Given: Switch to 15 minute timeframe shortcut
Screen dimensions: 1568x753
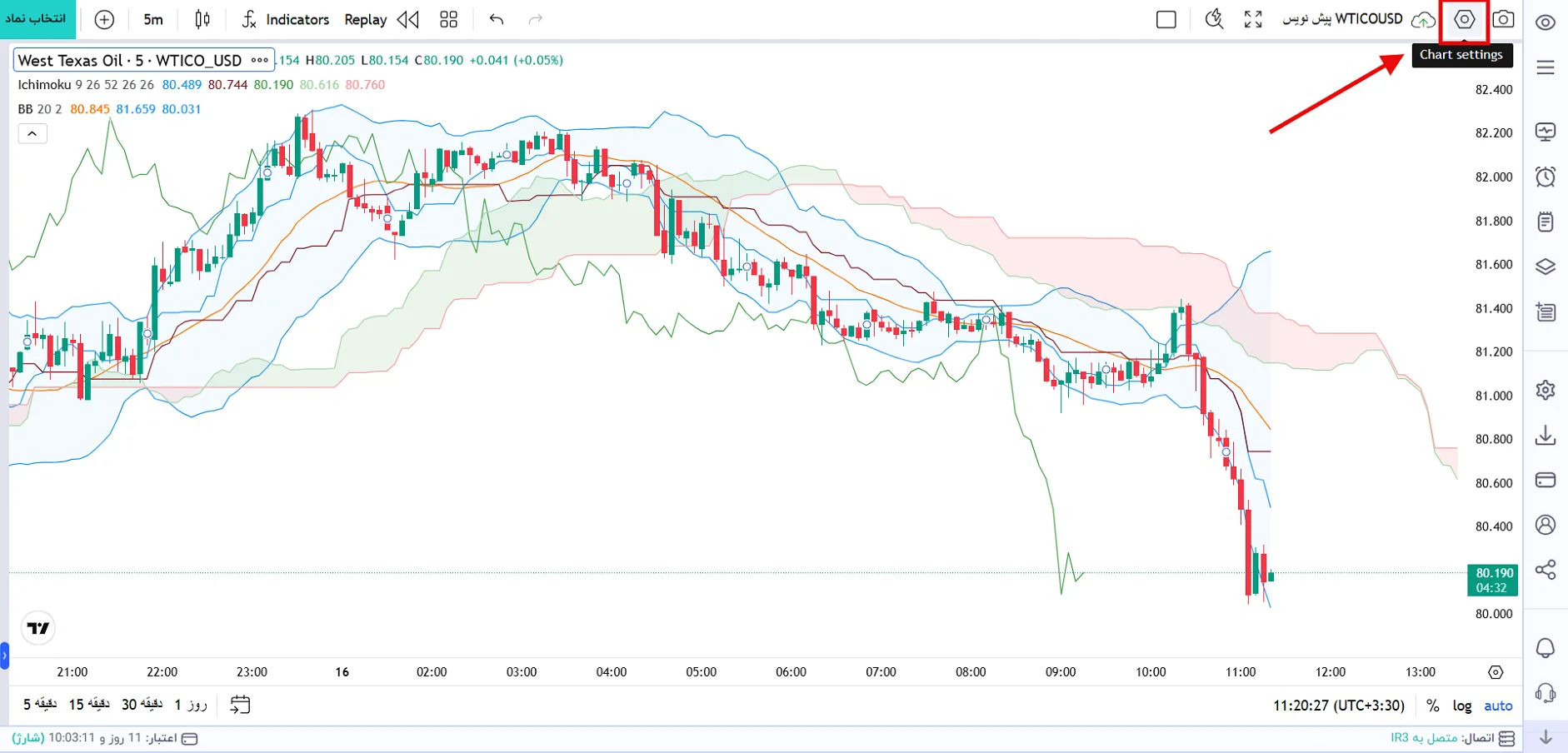Looking at the screenshot, I should [x=89, y=705].
